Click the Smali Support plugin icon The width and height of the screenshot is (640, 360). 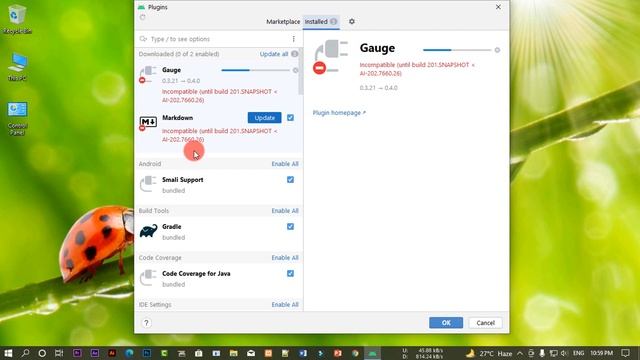click(148, 184)
